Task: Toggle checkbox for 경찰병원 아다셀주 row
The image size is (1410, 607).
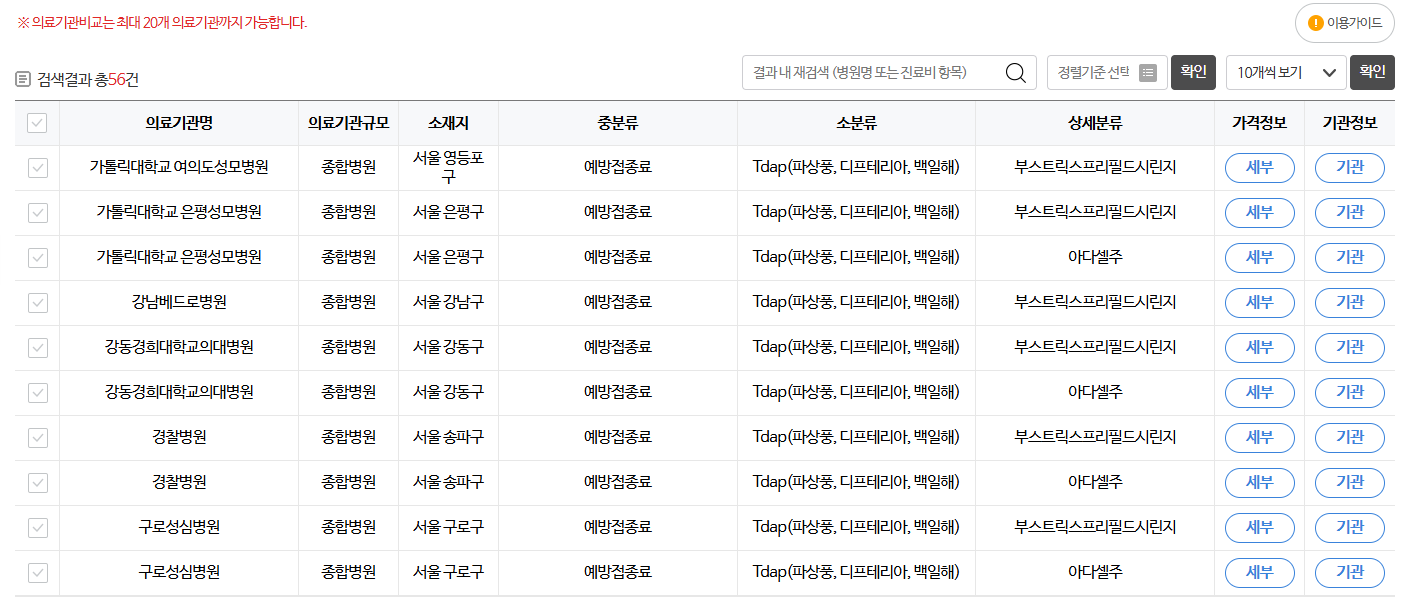Action: coord(37,483)
